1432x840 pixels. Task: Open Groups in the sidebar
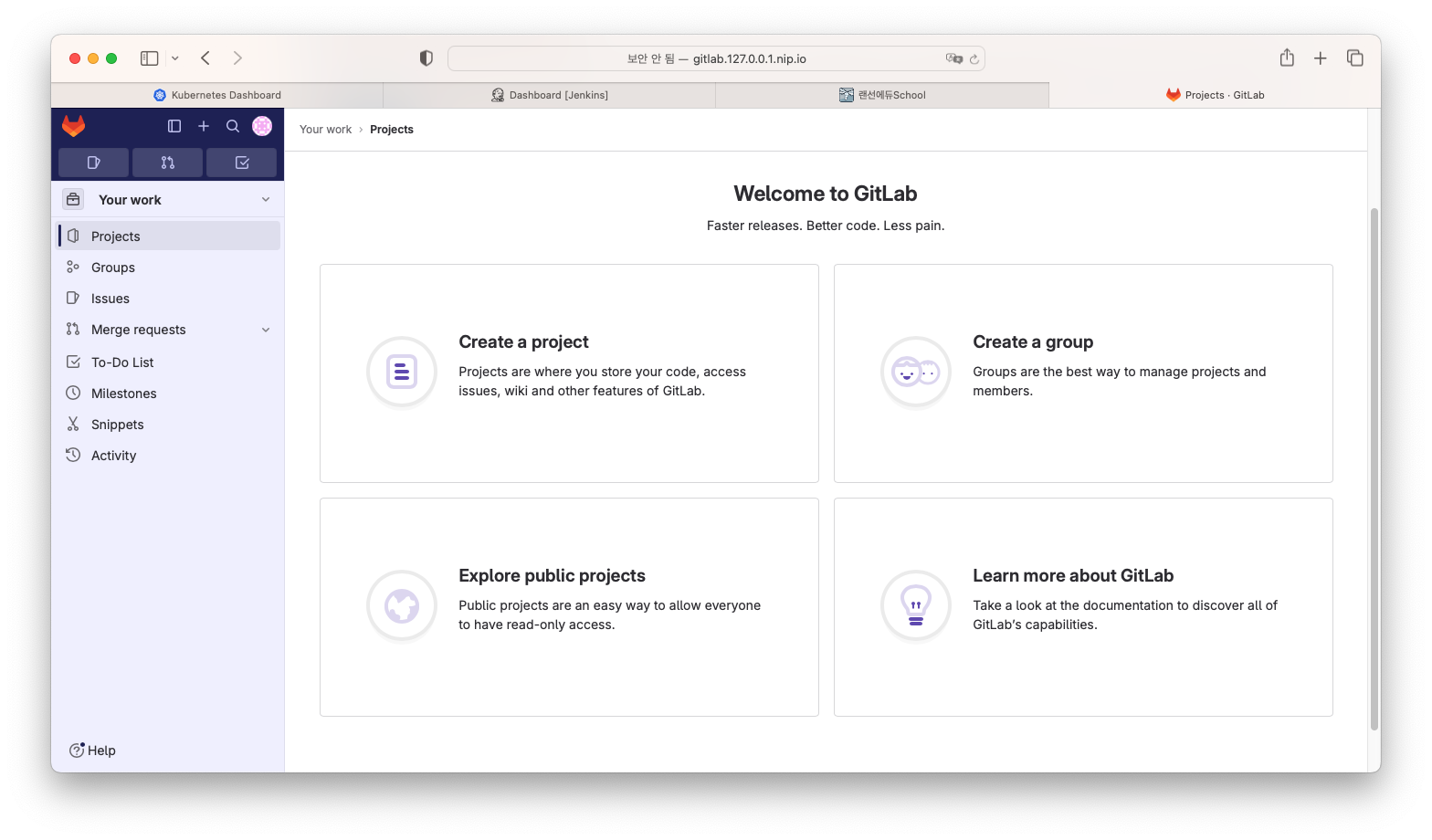click(x=168, y=267)
